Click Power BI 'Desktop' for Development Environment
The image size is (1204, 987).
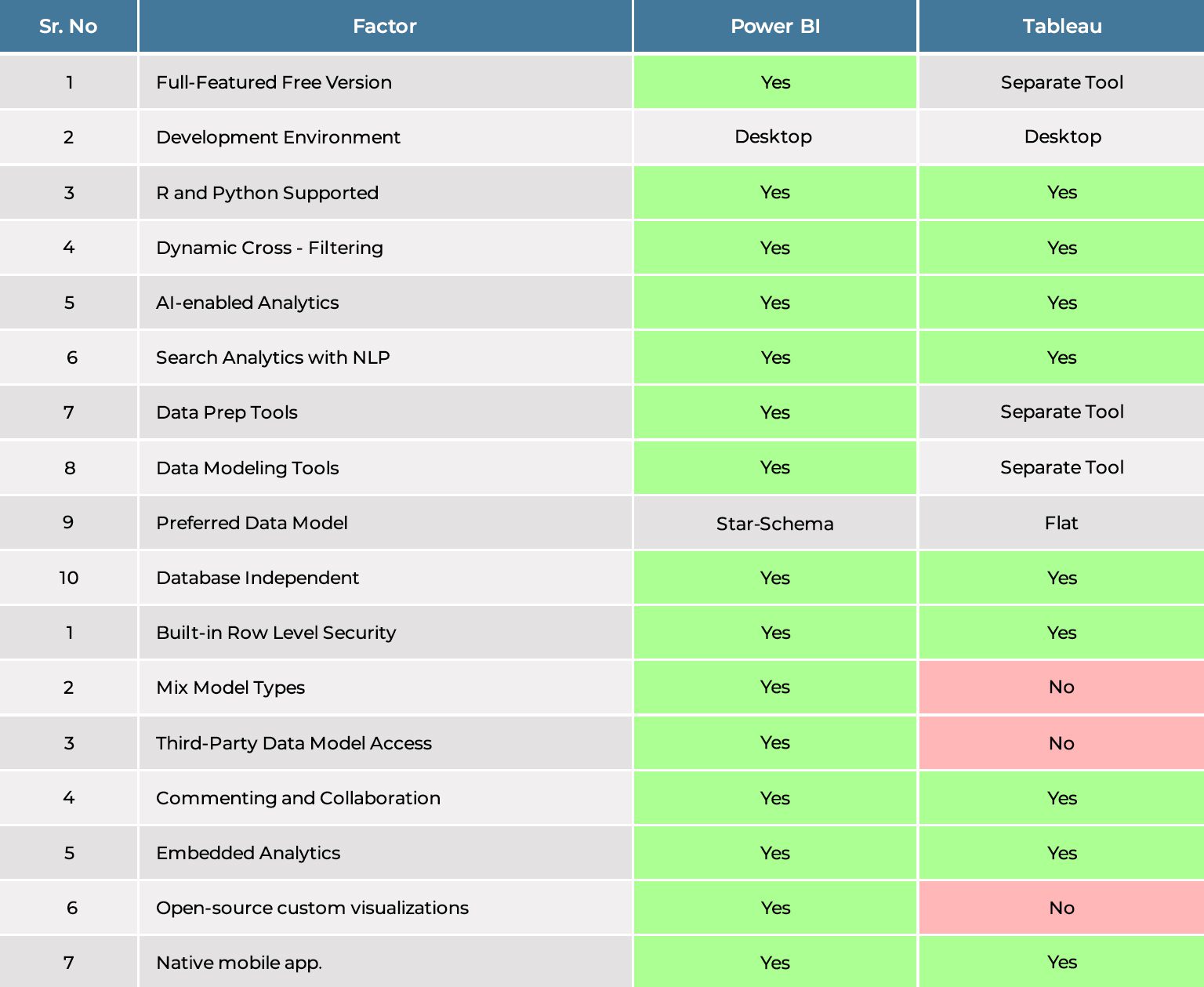[774, 136]
